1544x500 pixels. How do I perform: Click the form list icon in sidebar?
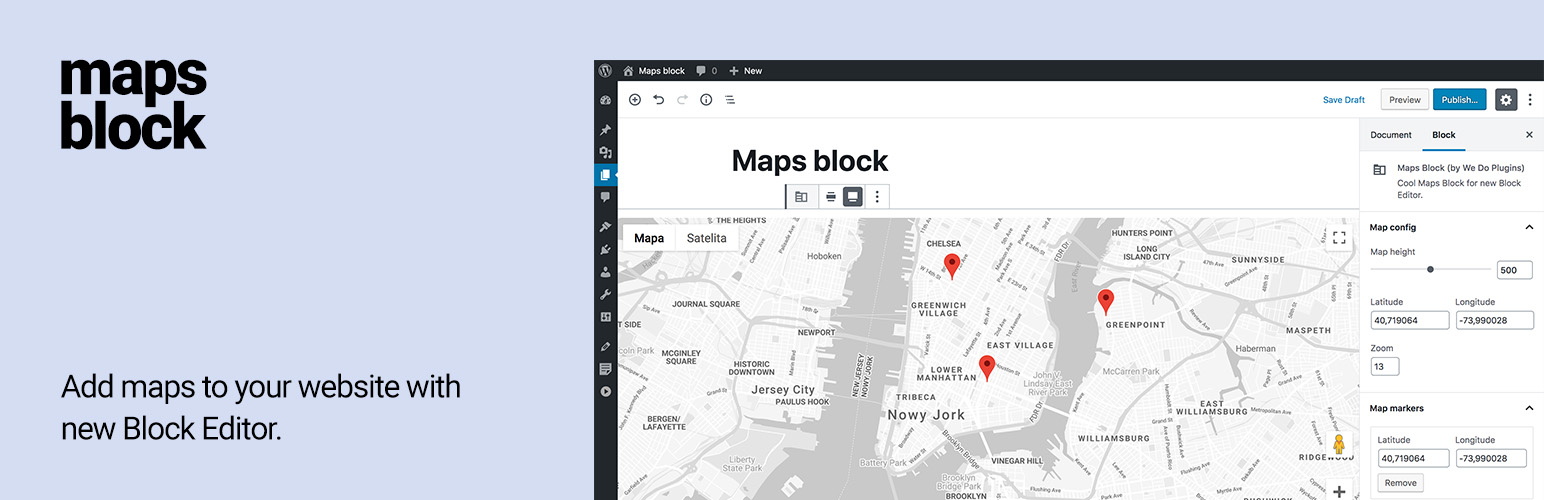click(605, 369)
